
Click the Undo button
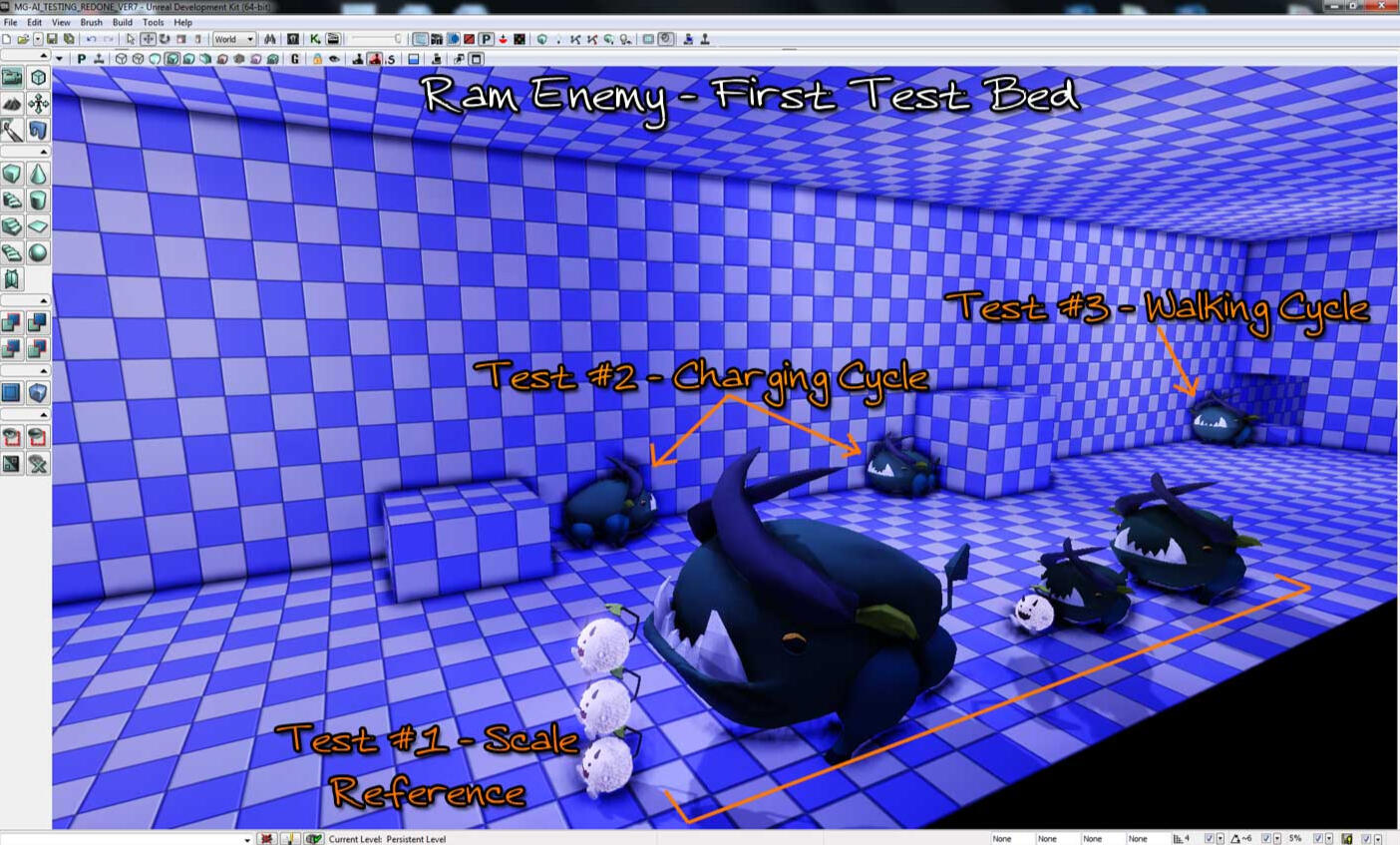(91, 39)
